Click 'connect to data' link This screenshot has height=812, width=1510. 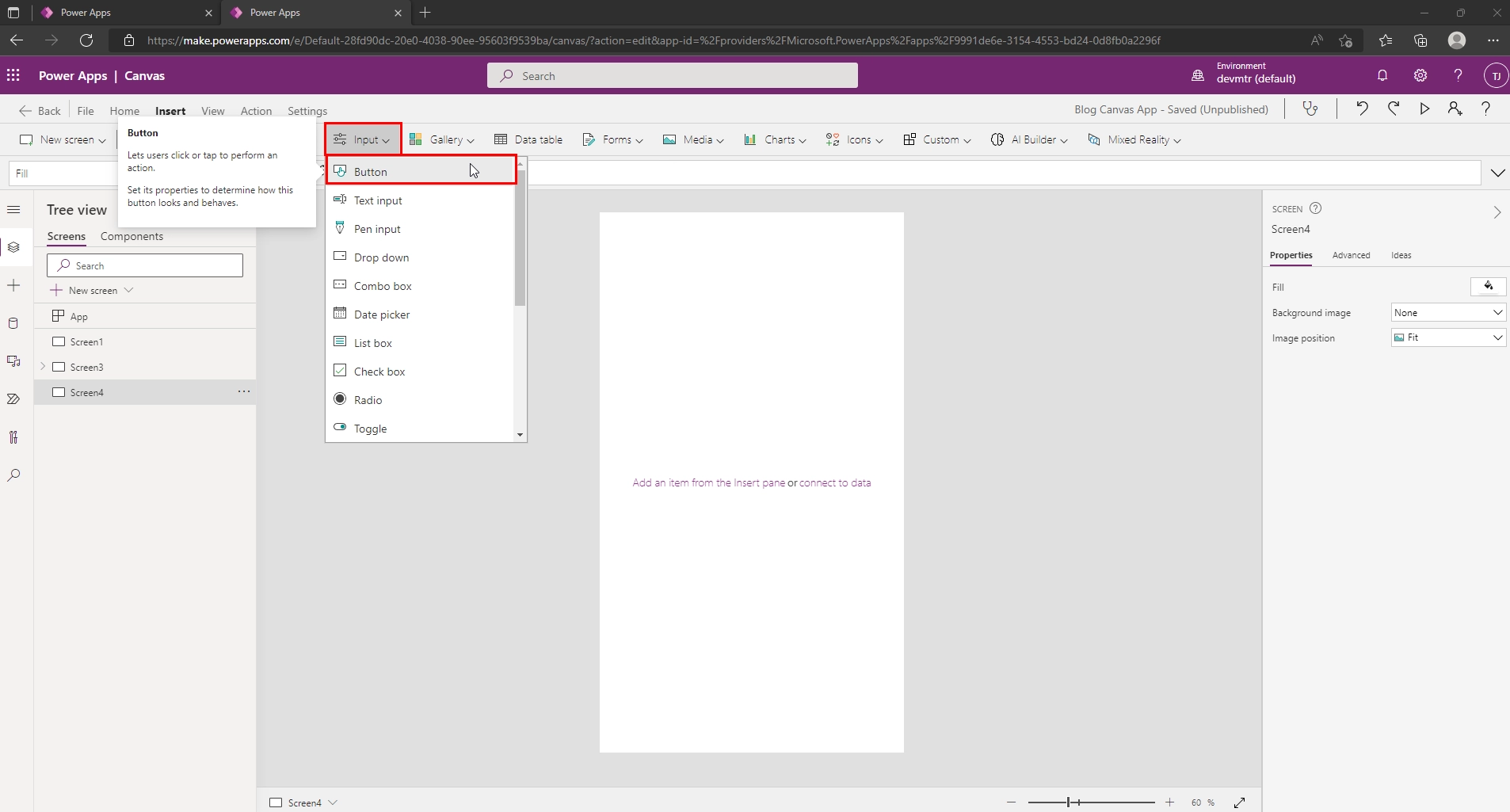tap(835, 482)
